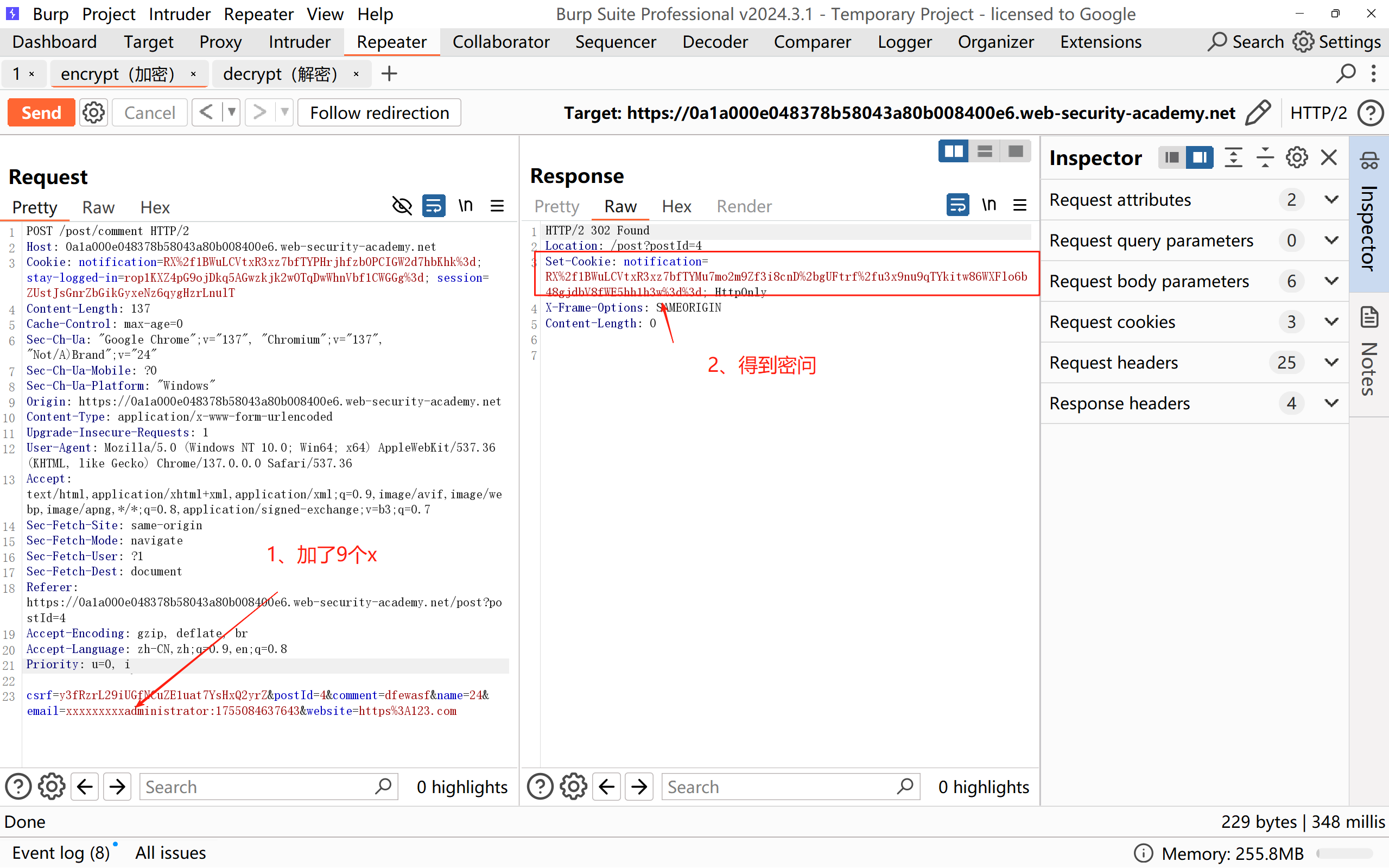Screen dimensions: 1389x868
Task: Open the Decoder tab
Action: [x=715, y=42]
